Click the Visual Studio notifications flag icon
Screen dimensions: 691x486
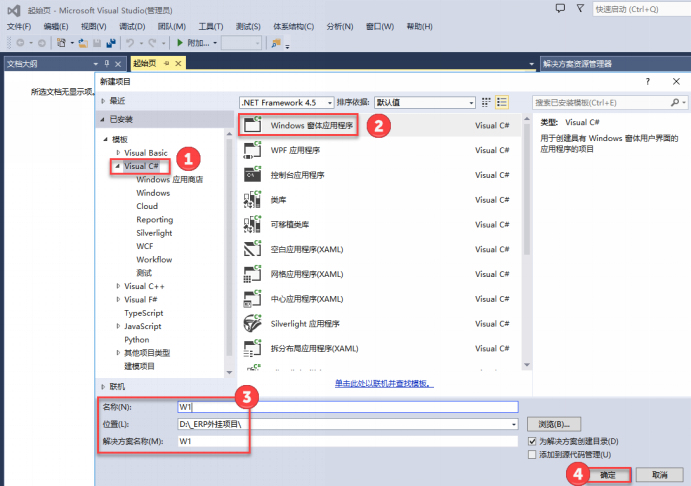click(x=578, y=9)
